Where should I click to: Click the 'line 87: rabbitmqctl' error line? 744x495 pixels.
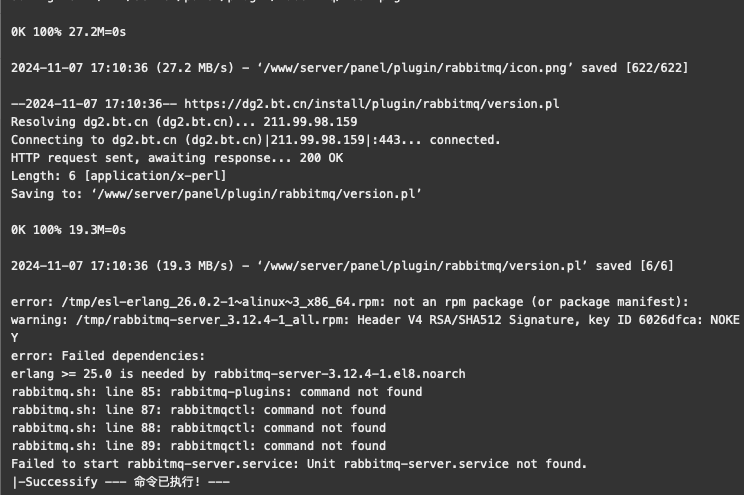[198, 410]
